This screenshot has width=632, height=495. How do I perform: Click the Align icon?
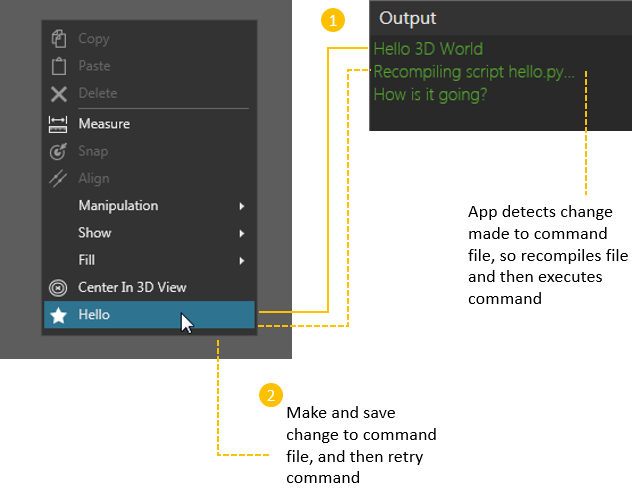[x=59, y=178]
